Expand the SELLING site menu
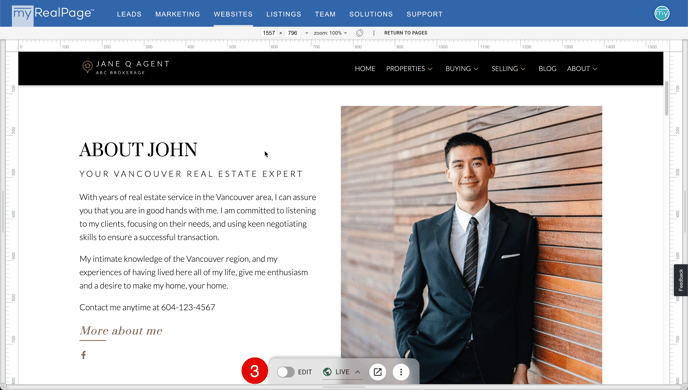 click(x=509, y=68)
